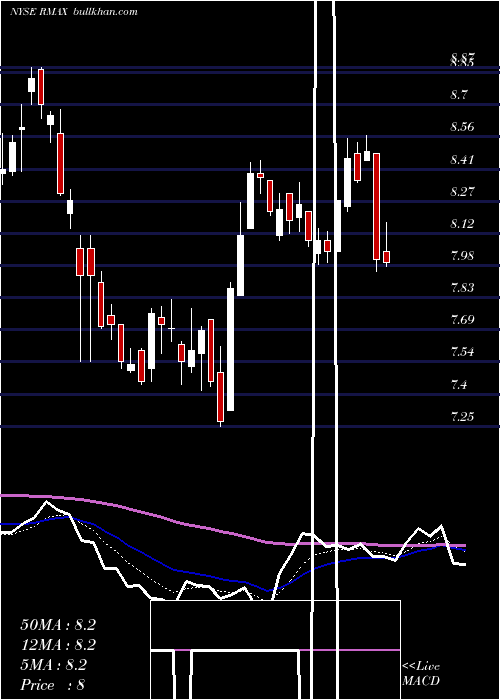Click the 7.54 price axis label
The width and height of the screenshot is (500, 700).
click(463, 352)
